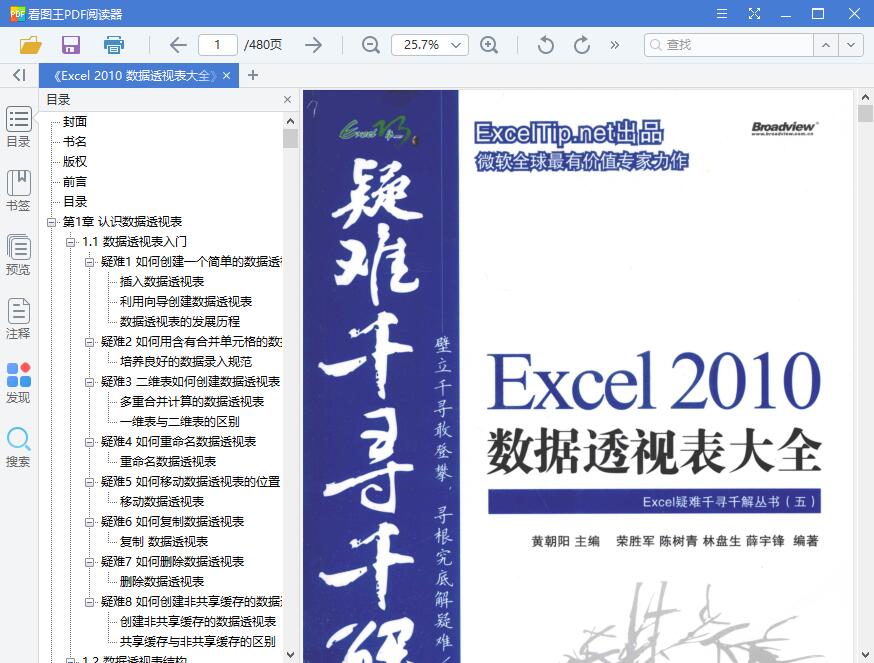Open 移动数据透视表 entry
The width and height of the screenshot is (874, 663).
[x=162, y=502]
